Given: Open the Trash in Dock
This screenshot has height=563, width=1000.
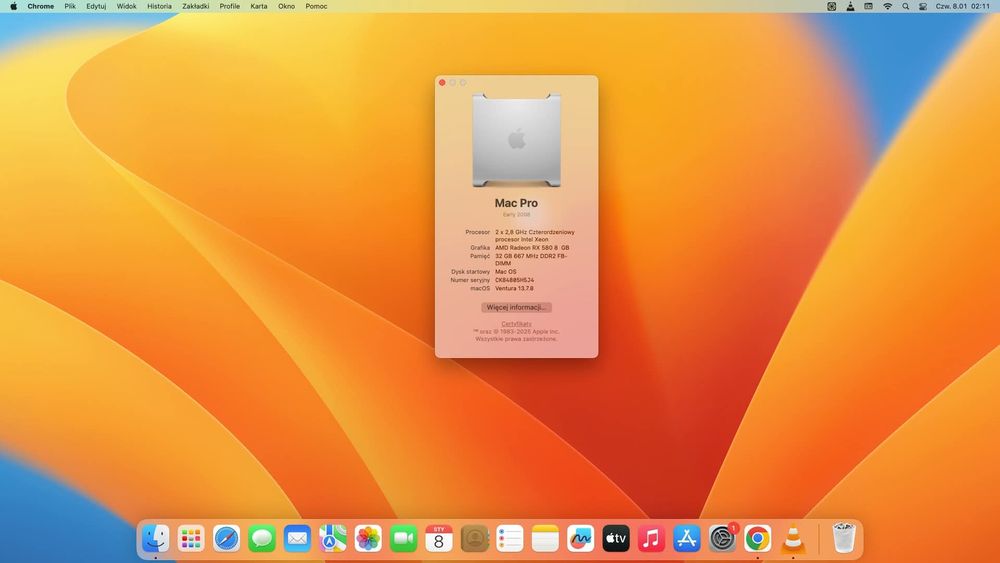Looking at the screenshot, I should pyautogui.click(x=844, y=539).
